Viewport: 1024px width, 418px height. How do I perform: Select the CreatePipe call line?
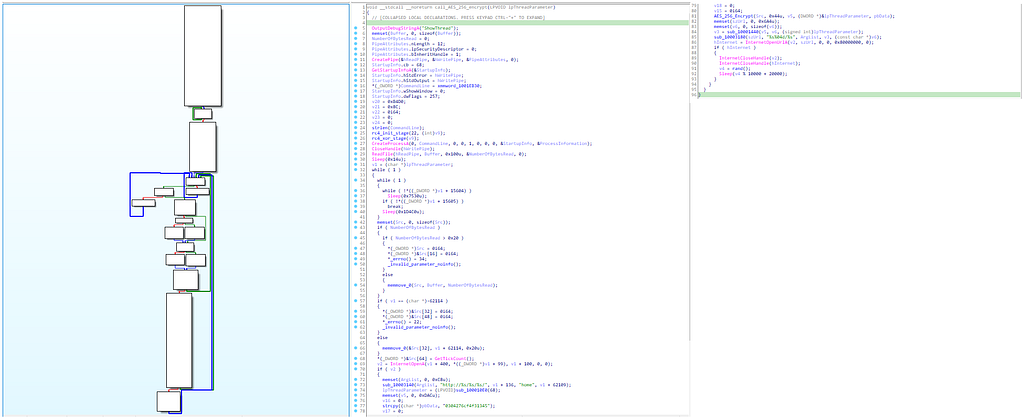(x=445, y=59)
